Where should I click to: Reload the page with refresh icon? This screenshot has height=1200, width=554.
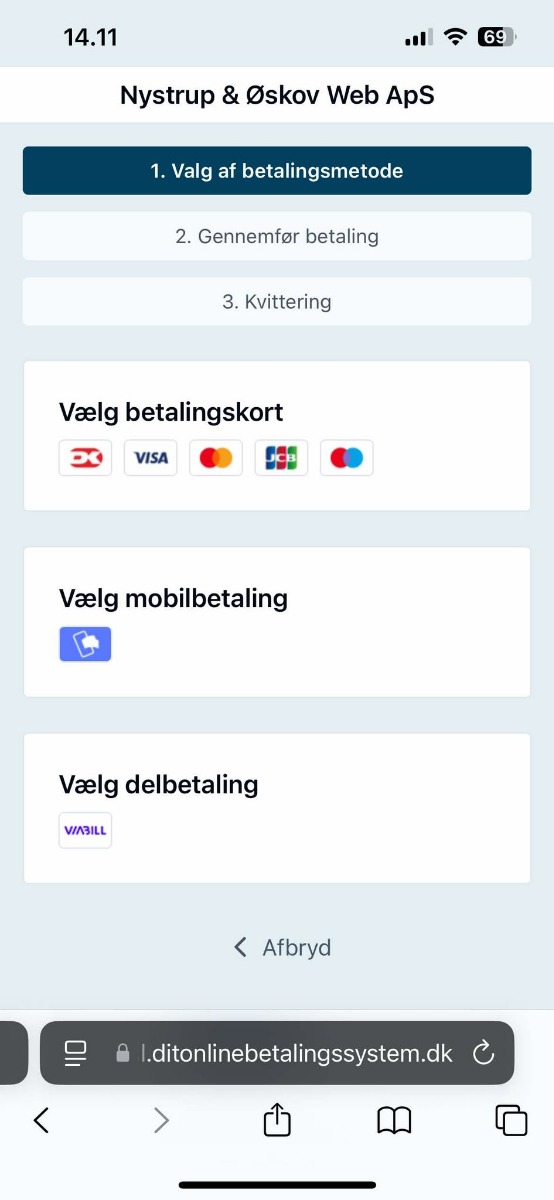483,1053
